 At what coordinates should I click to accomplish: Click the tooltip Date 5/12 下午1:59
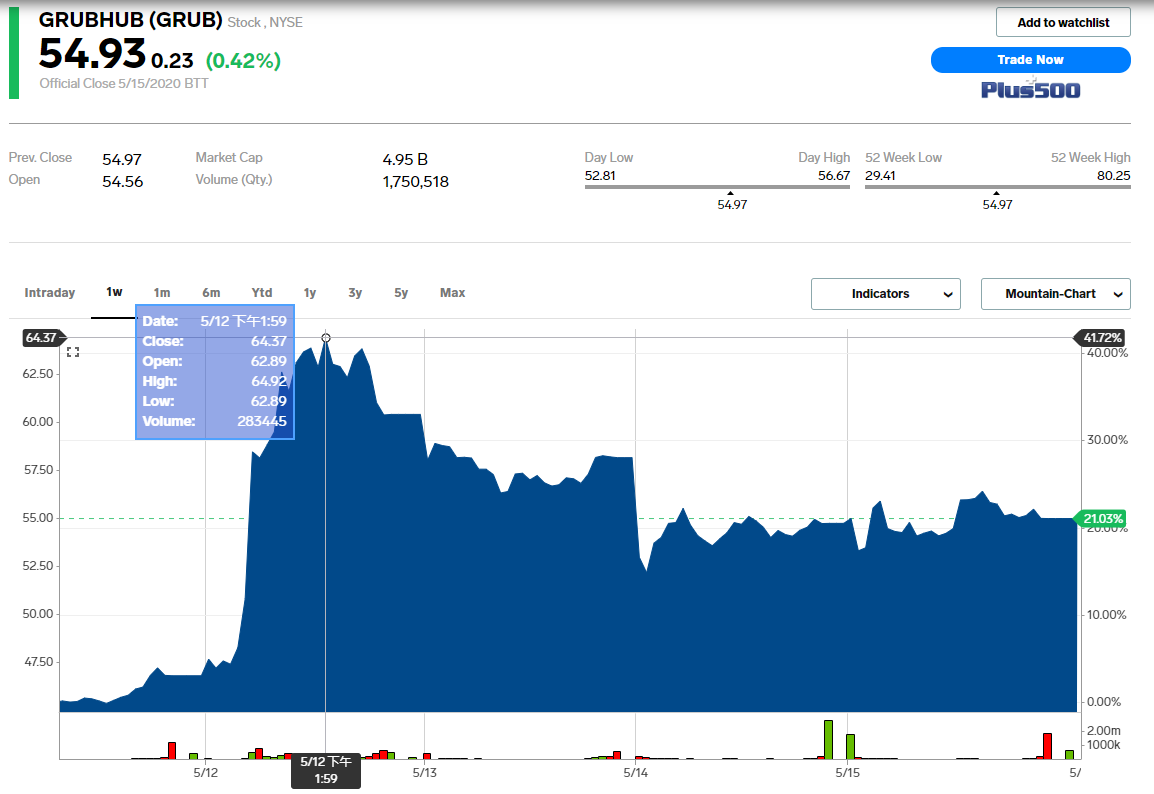coord(244,322)
